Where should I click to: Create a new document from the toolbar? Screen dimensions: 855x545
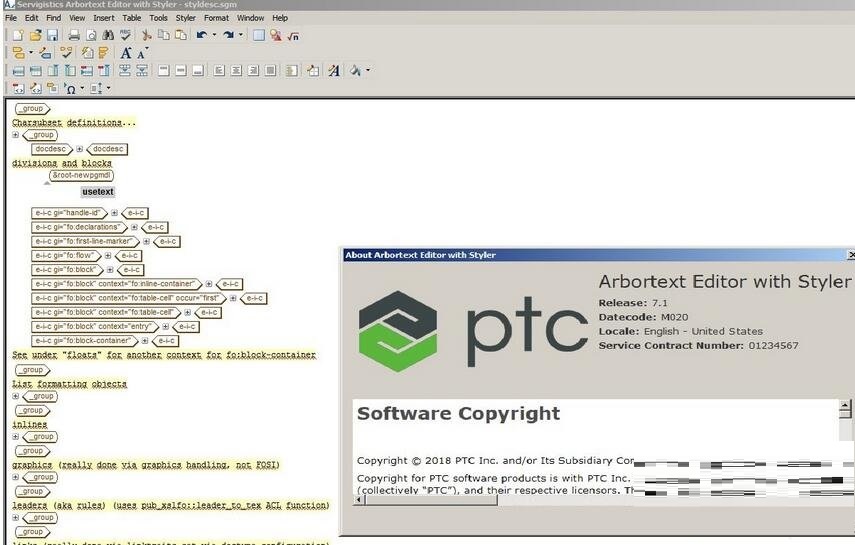[18, 35]
